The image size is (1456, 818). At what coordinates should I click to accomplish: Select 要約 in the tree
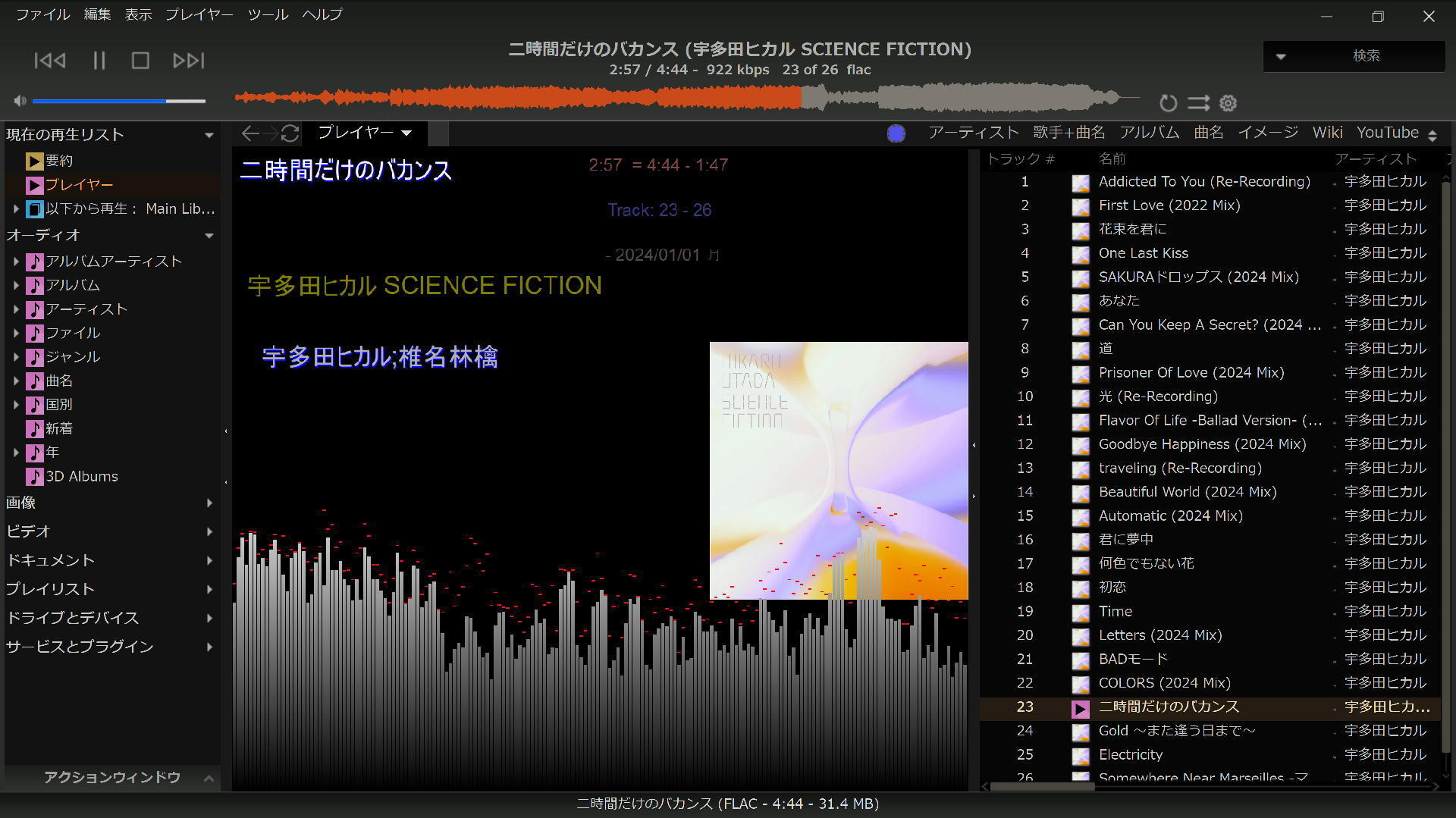59,161
